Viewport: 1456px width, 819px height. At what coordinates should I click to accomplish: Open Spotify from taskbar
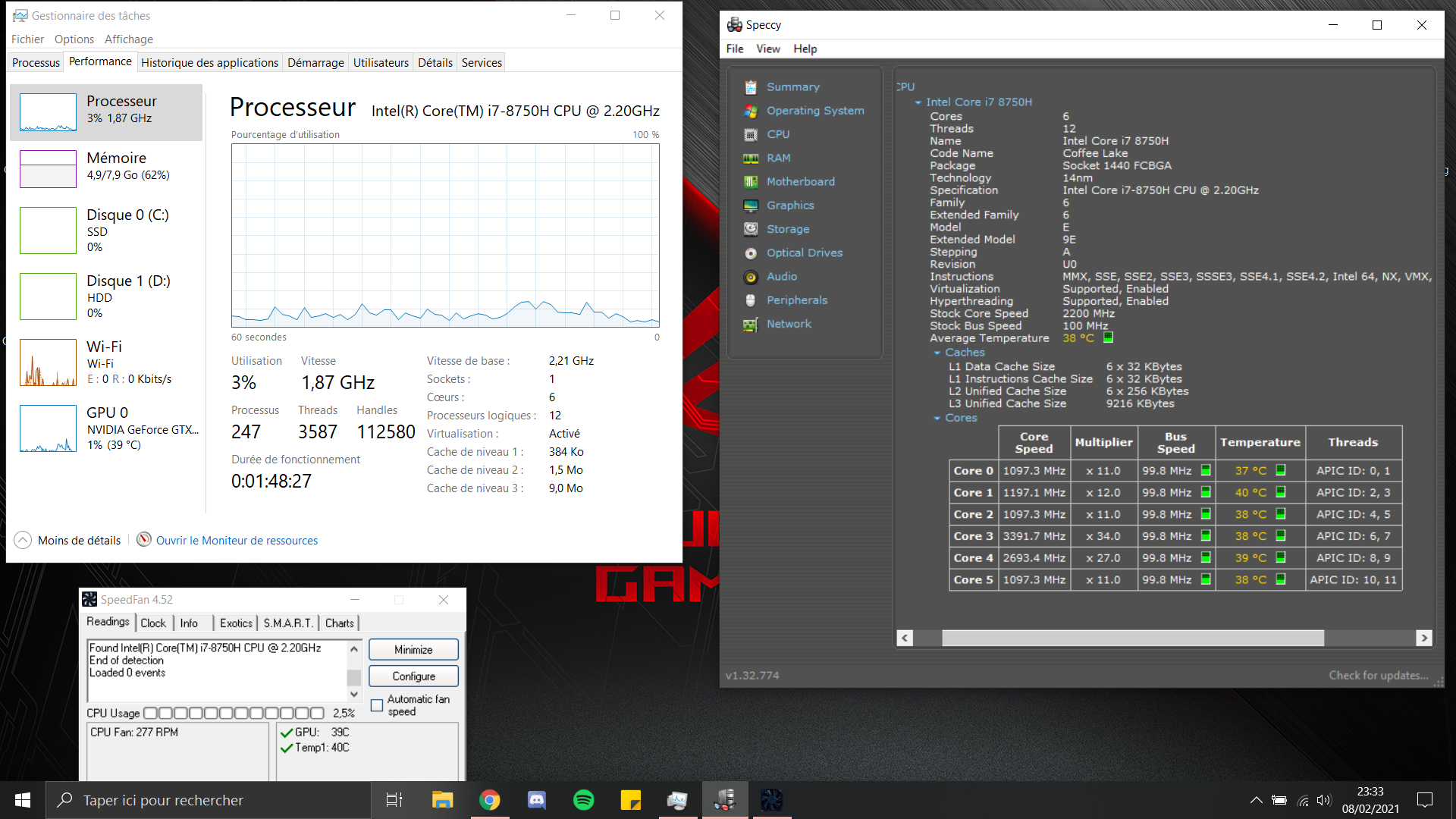[x=583, y=800]
